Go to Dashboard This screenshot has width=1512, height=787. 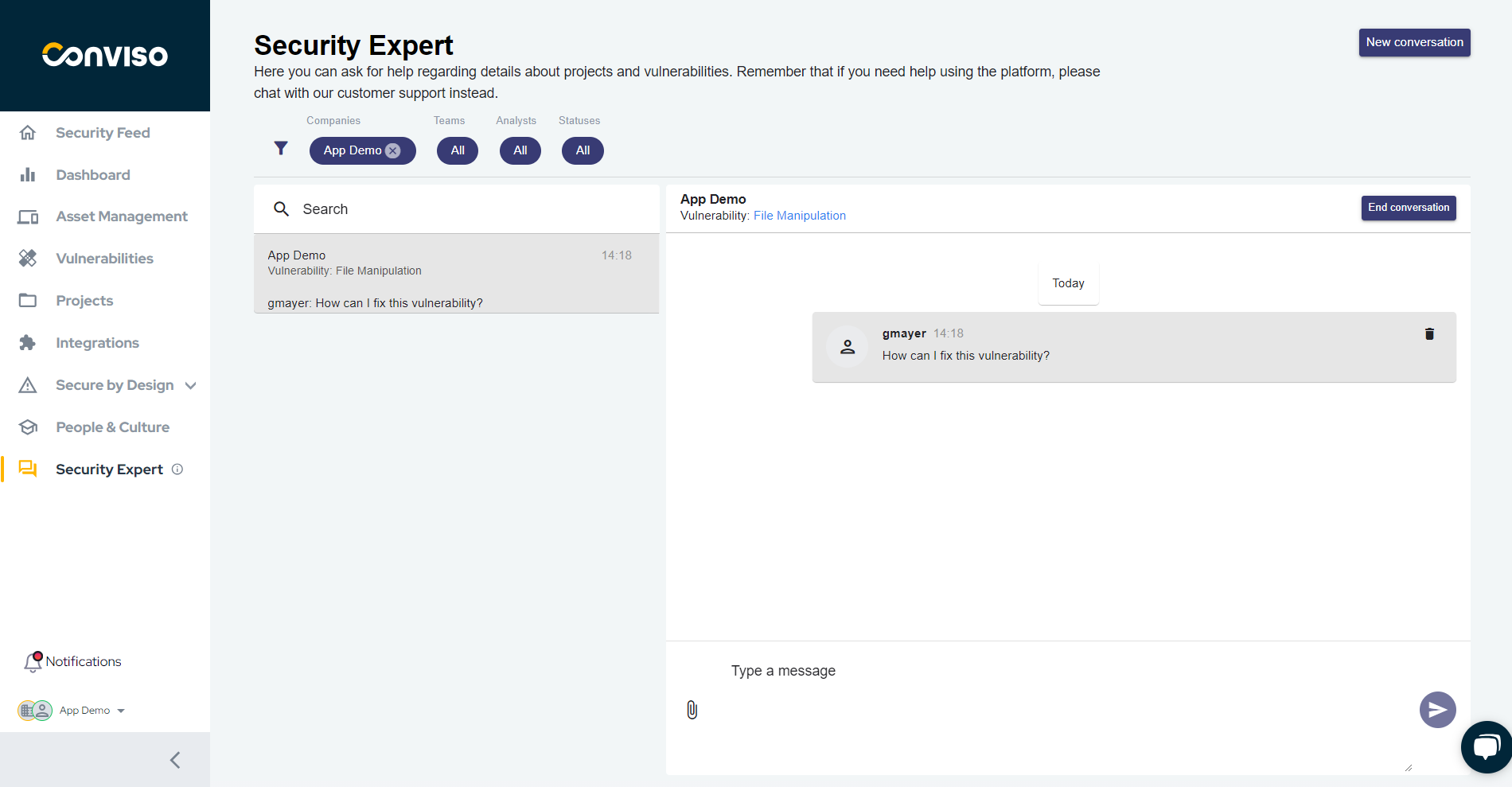[x=93, y=175]
